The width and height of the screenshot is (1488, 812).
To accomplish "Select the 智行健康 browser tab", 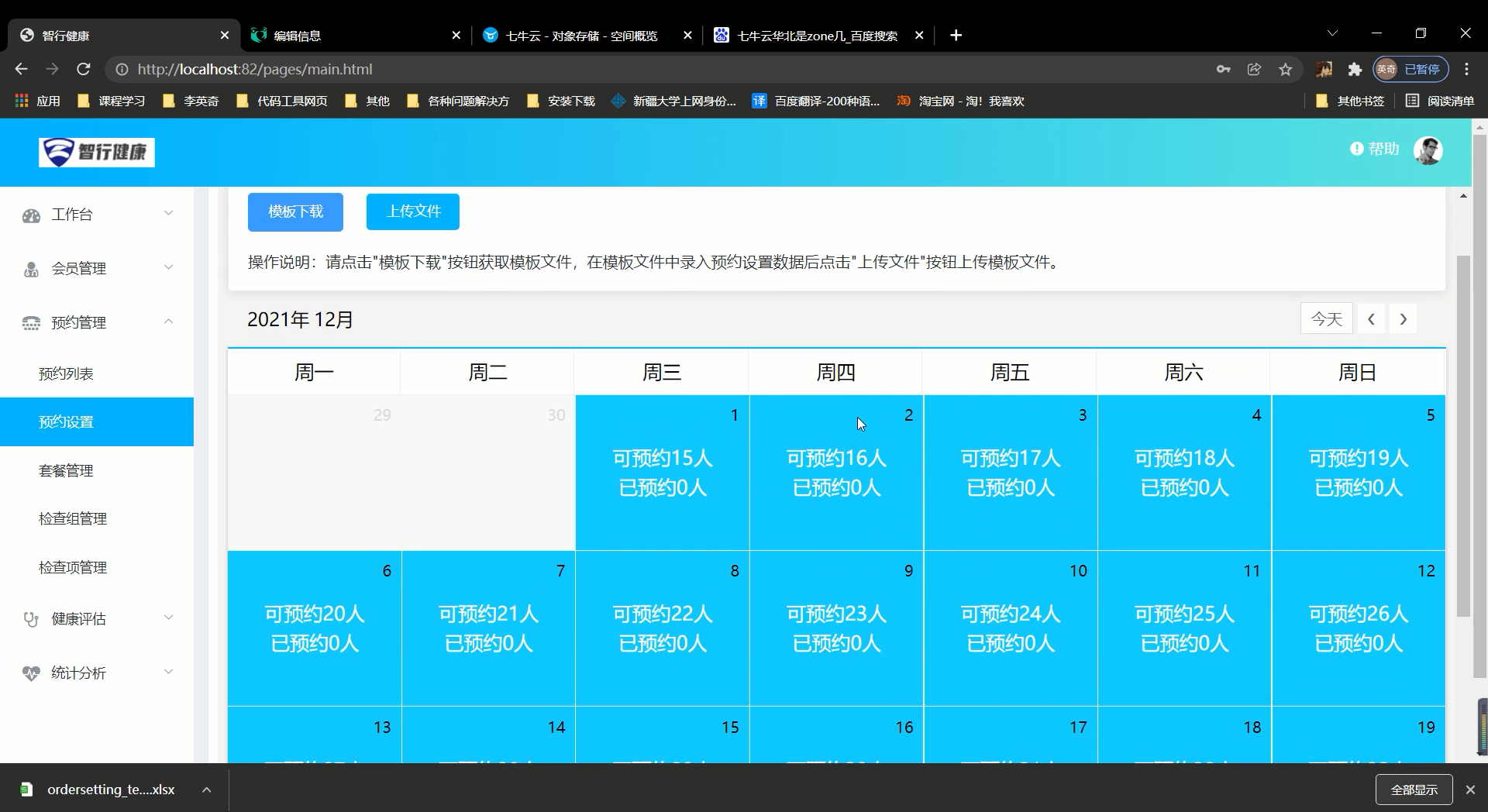I will click(124, 35).
